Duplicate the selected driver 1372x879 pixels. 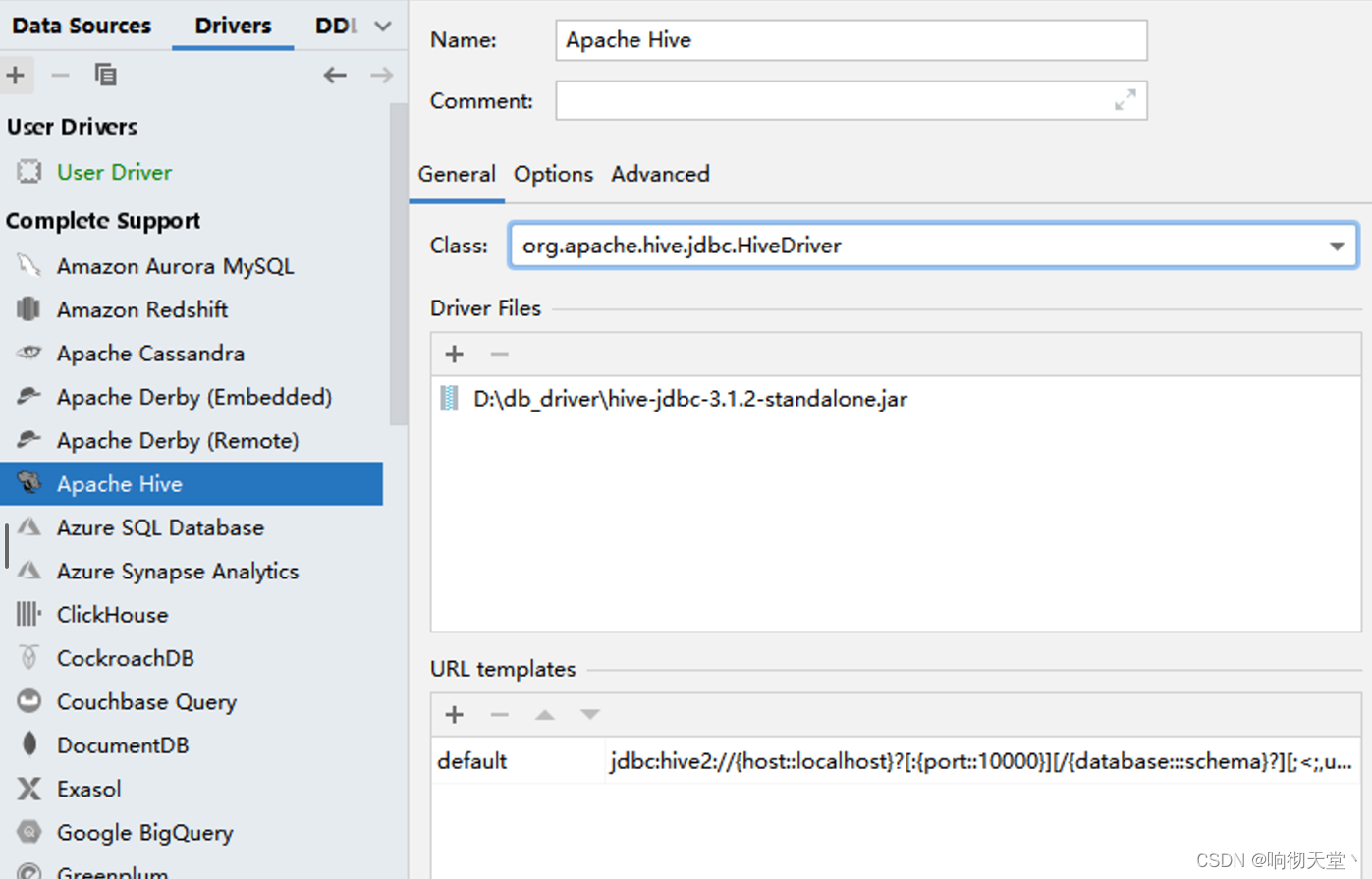pos(105,75)
